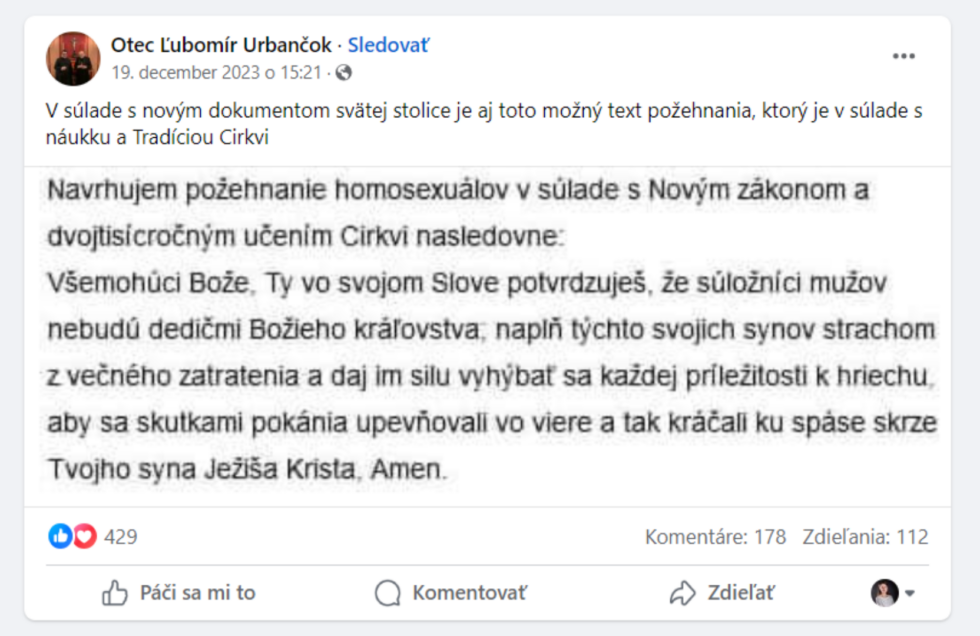Click the globe public visibility icon
The width and height of the screenshot is (980, 636).
(x=344, y=72)
